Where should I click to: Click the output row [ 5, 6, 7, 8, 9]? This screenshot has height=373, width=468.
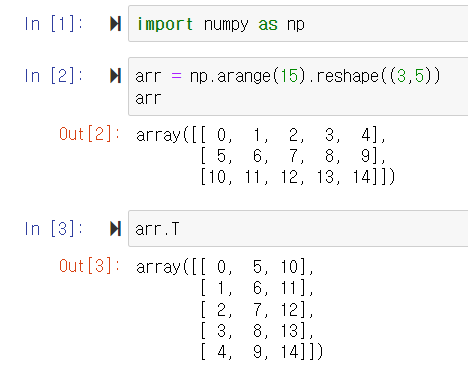(x=293, y=156)
